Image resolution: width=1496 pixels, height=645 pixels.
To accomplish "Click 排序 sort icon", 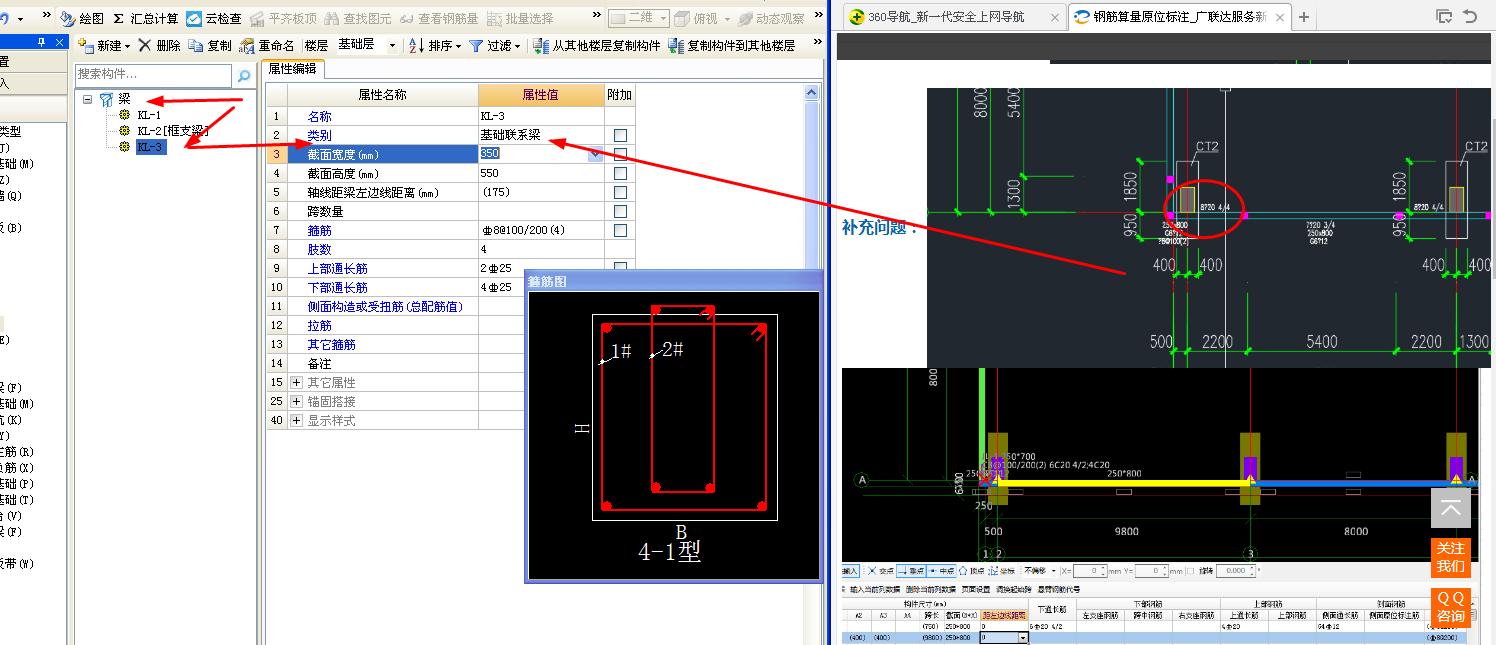I will 417,45.
